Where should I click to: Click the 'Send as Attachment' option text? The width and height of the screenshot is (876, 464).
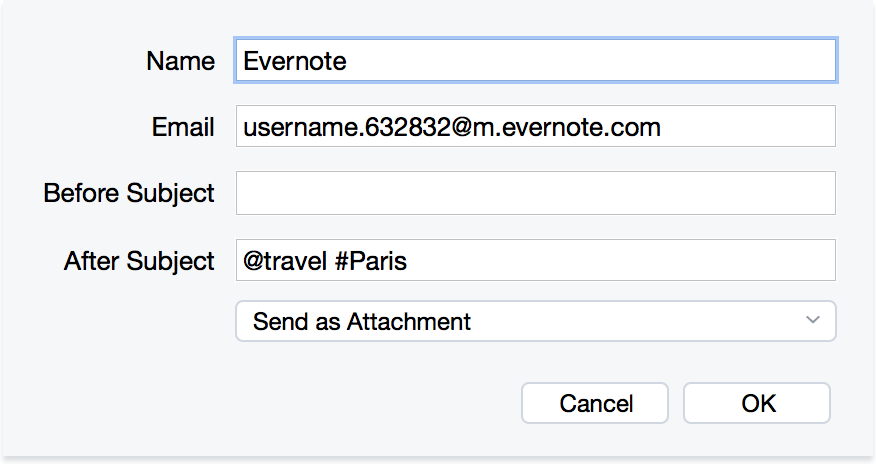click(x=362, y=322)
